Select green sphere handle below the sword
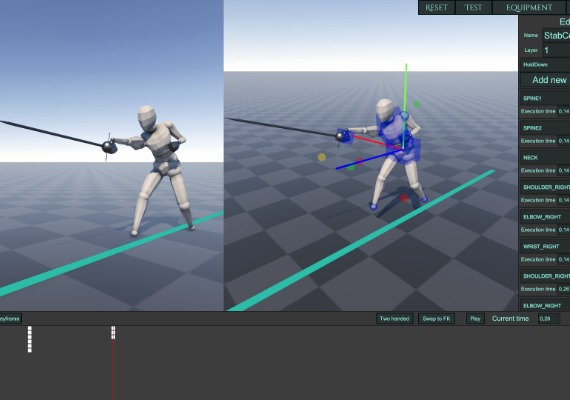The height and width of the screenshot is (400, 570). click(x=351, y=167)
